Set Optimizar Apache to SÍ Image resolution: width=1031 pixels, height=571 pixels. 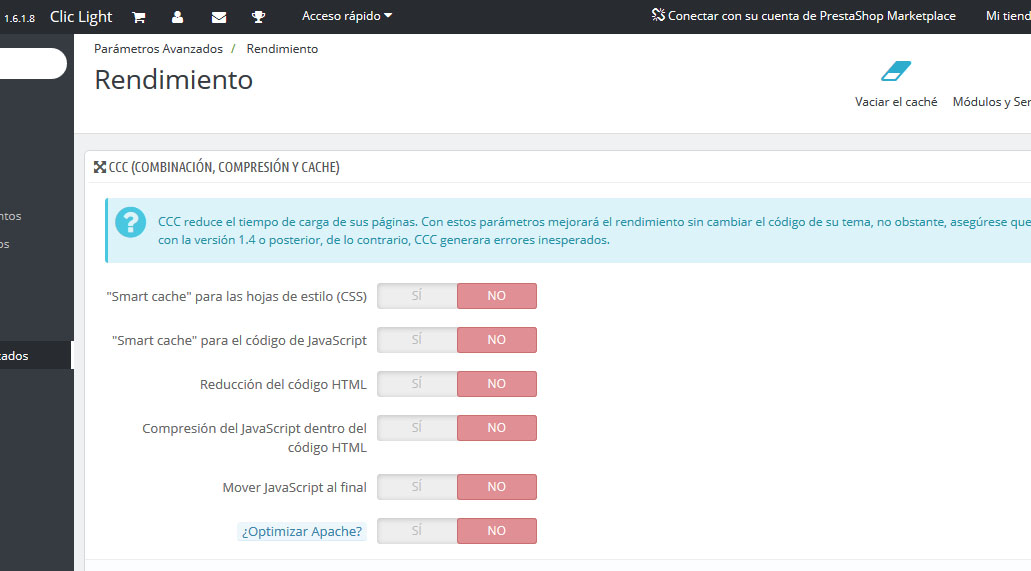click(x=417, y=532)
